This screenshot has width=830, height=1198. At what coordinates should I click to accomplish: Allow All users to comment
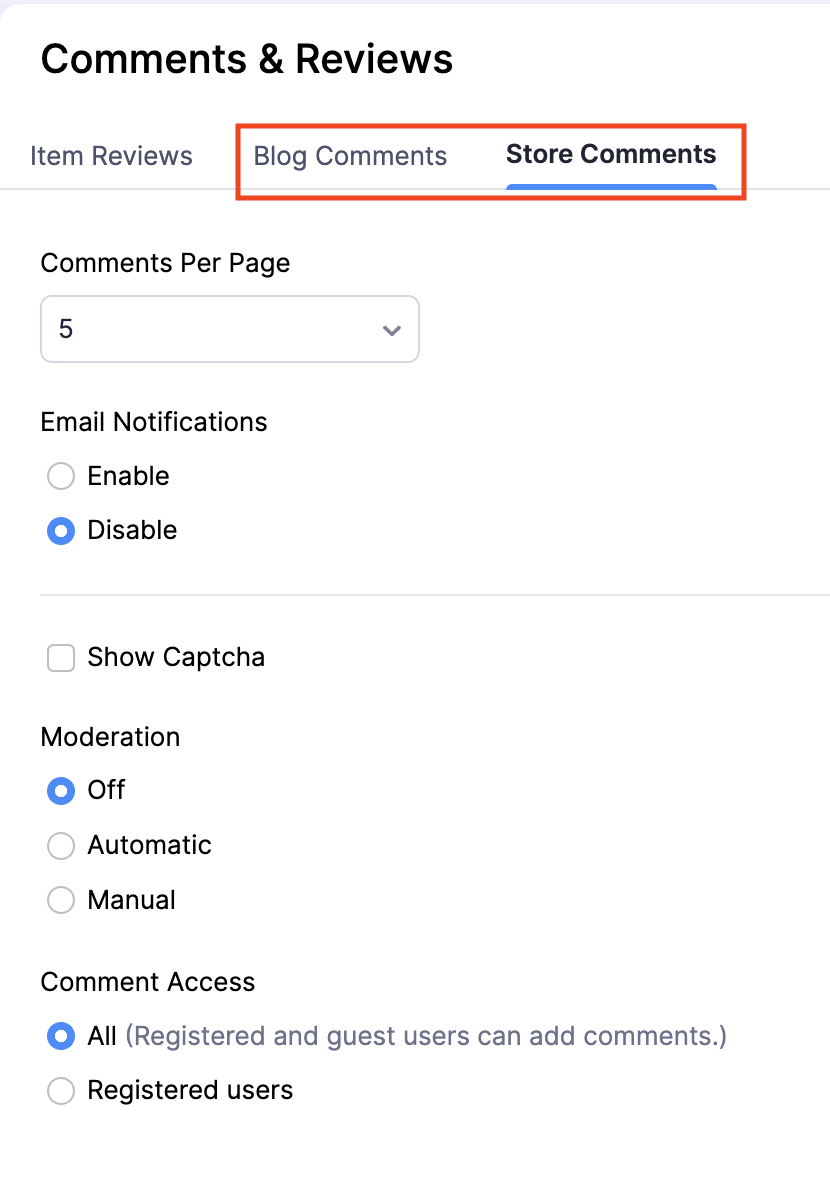(x=60, y=1036)
